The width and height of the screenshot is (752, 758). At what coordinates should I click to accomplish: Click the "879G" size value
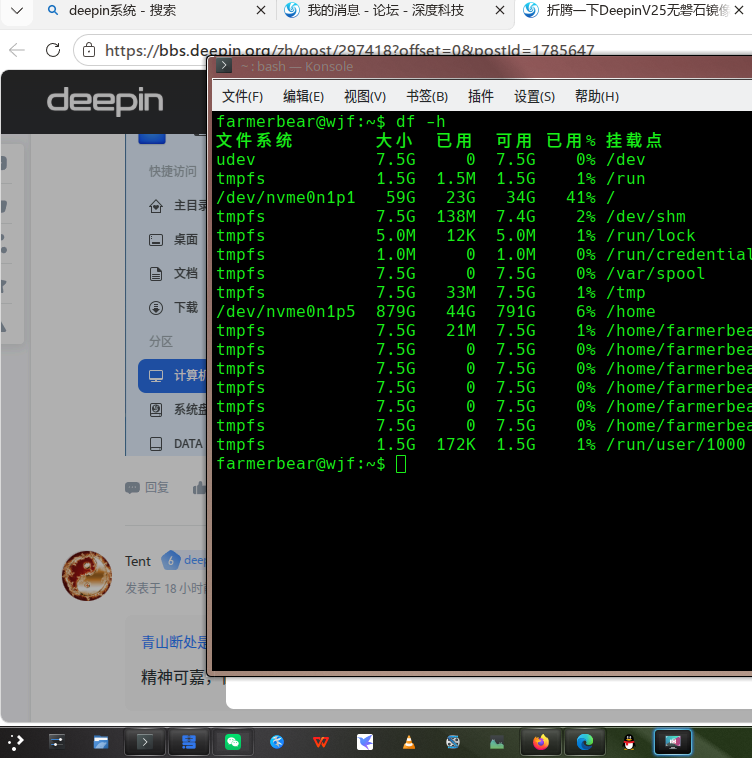(396, 312)
